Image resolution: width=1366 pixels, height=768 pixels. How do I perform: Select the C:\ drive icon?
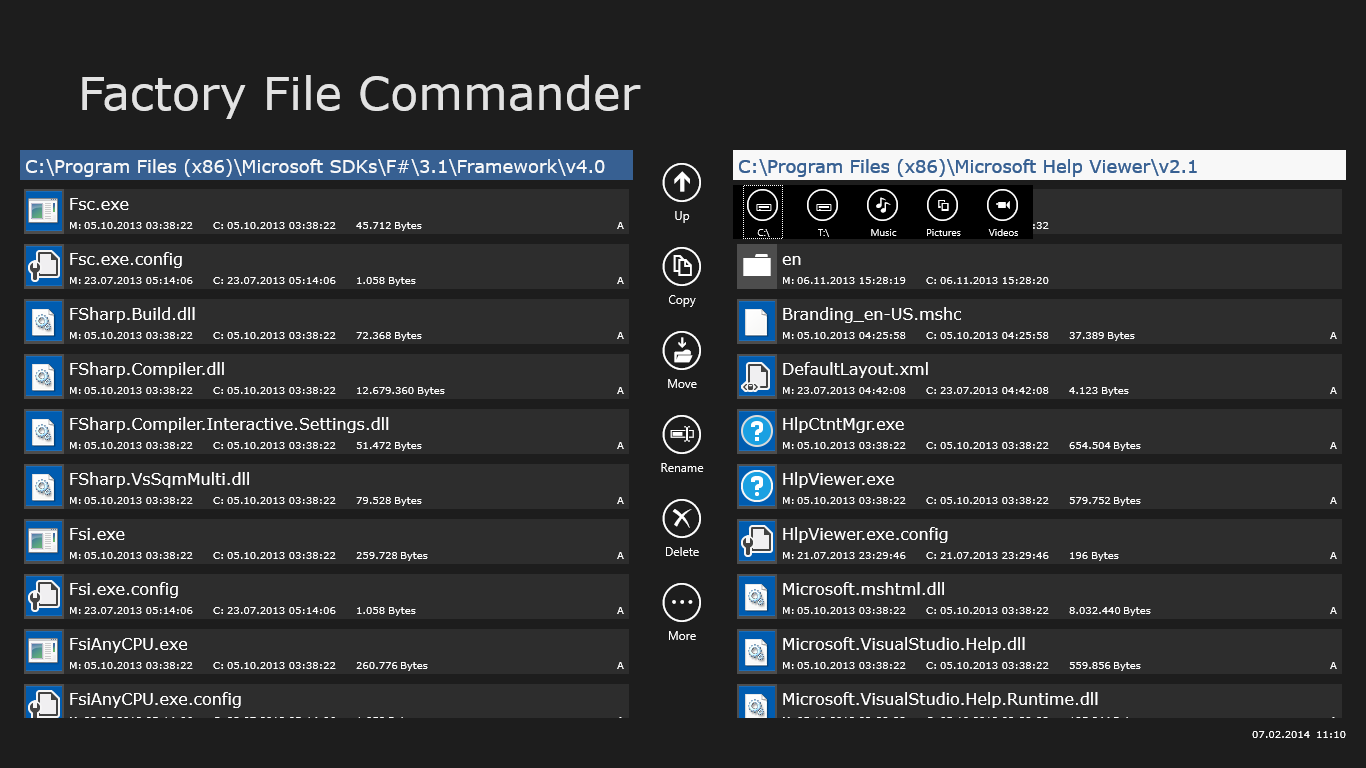[x=763, y=206]
